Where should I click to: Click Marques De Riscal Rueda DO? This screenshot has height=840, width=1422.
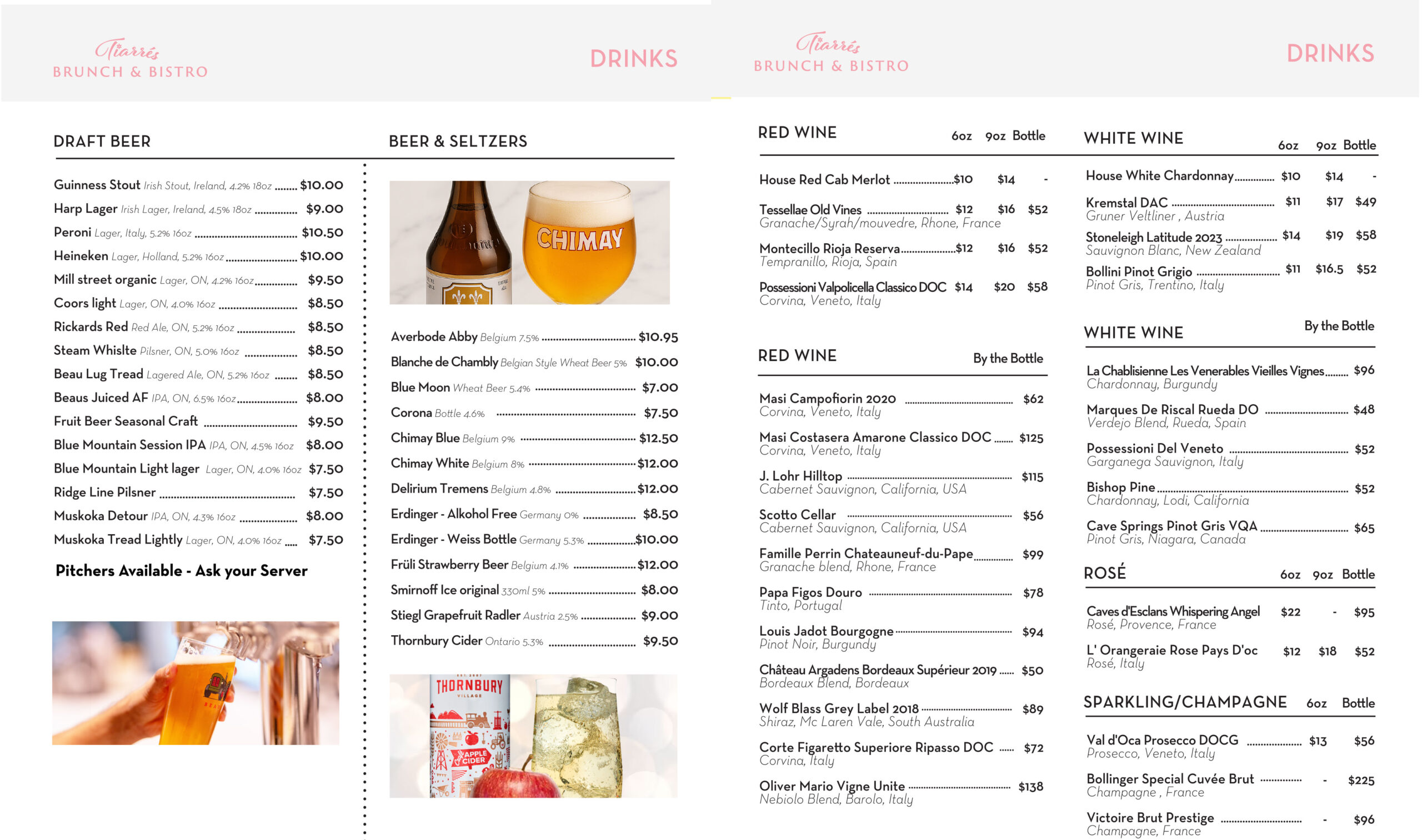pos(1230,416)
